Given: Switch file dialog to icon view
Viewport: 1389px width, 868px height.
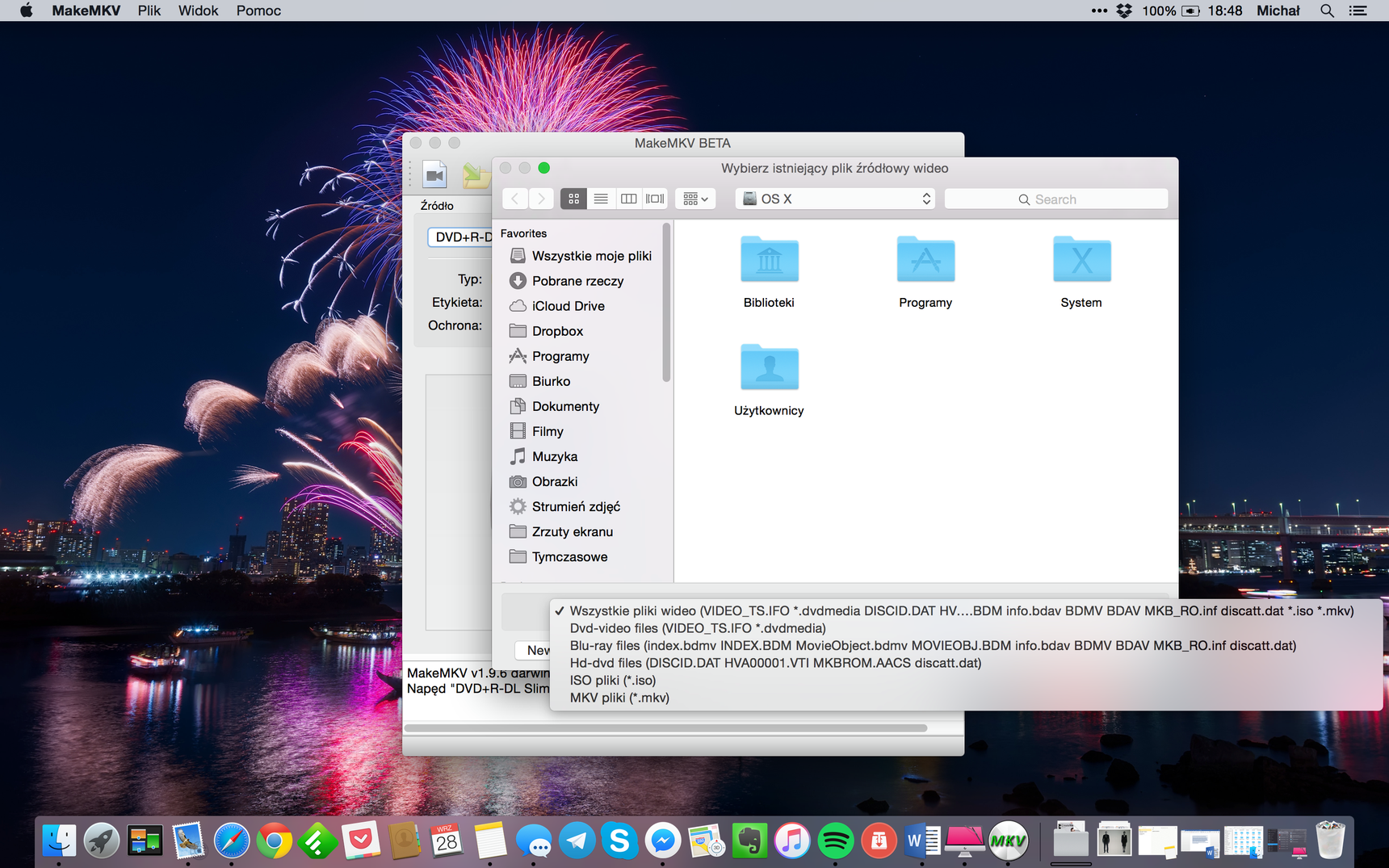Looking at the screenshot, I should pyautogui.click(x=573, y=199).
